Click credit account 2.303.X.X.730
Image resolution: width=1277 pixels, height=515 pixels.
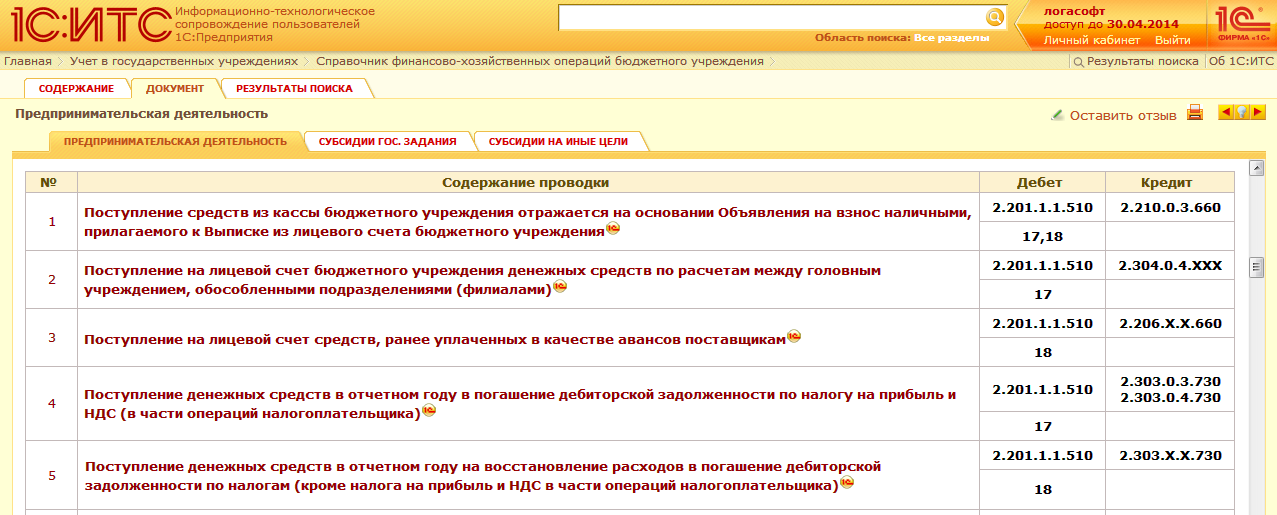coord(1171,455)
